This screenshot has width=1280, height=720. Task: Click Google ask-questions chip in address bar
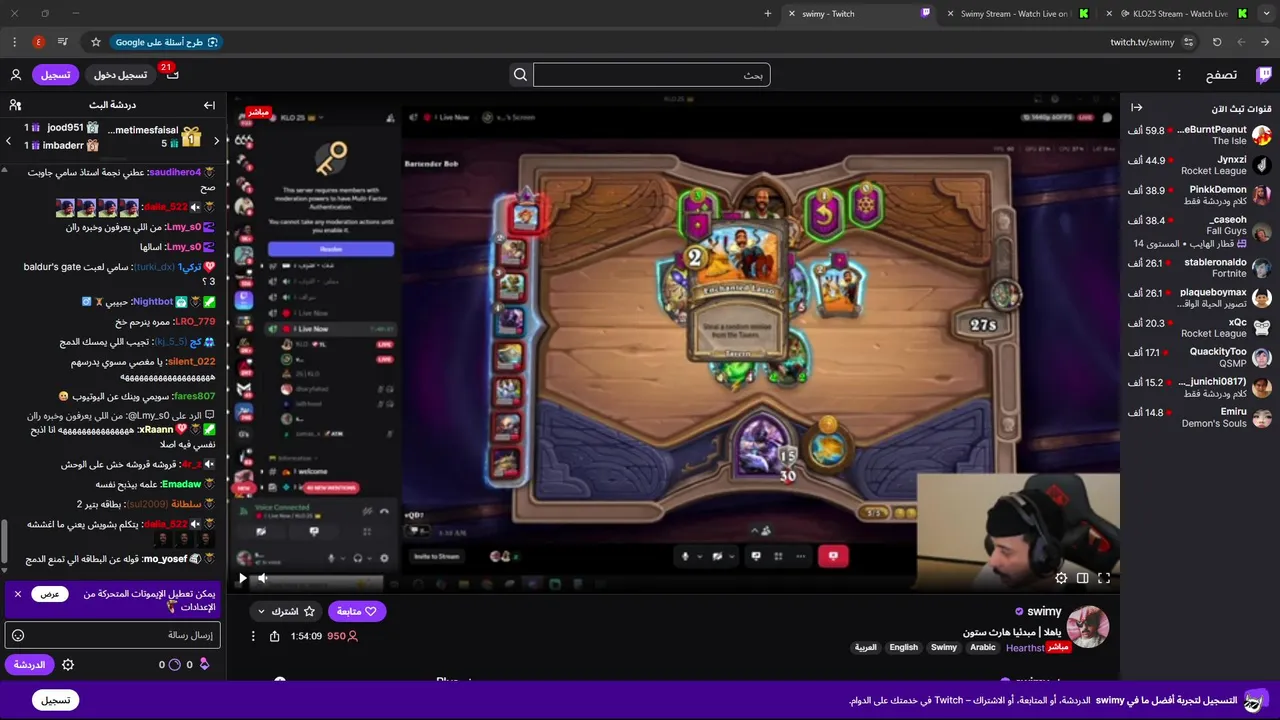[x=166, y=42]
